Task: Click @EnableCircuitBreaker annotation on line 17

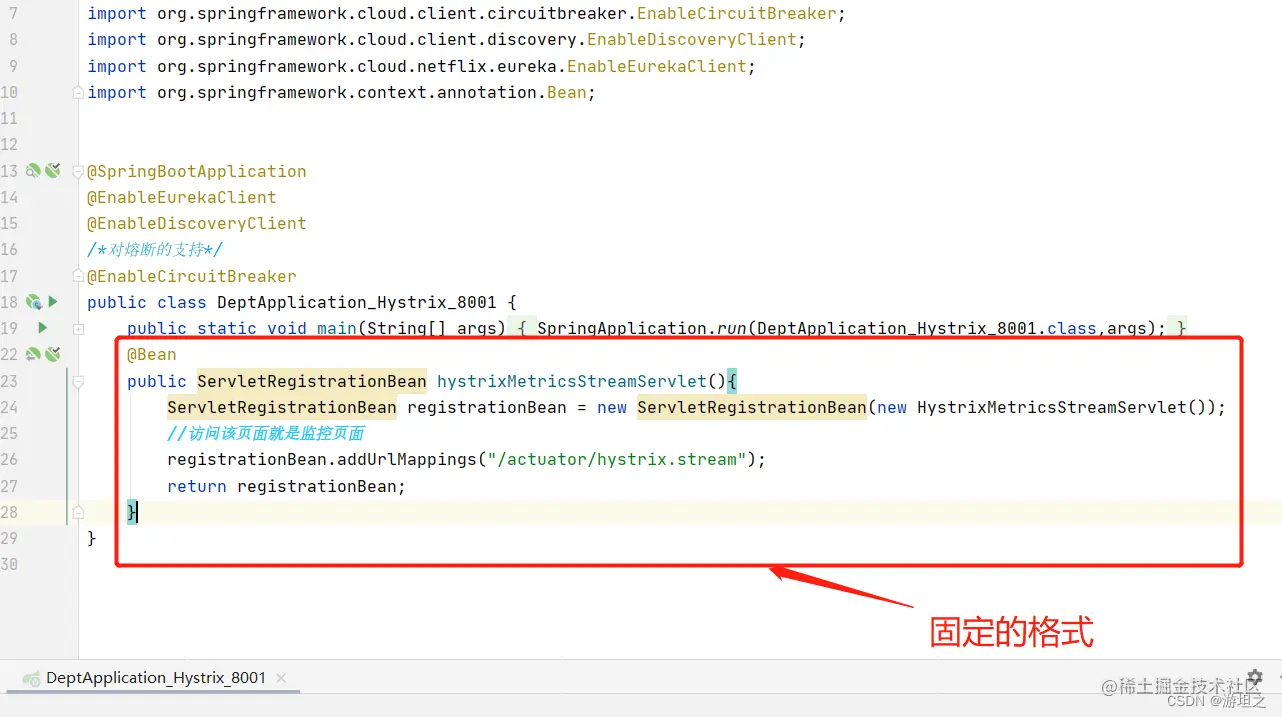Action: 192,276
